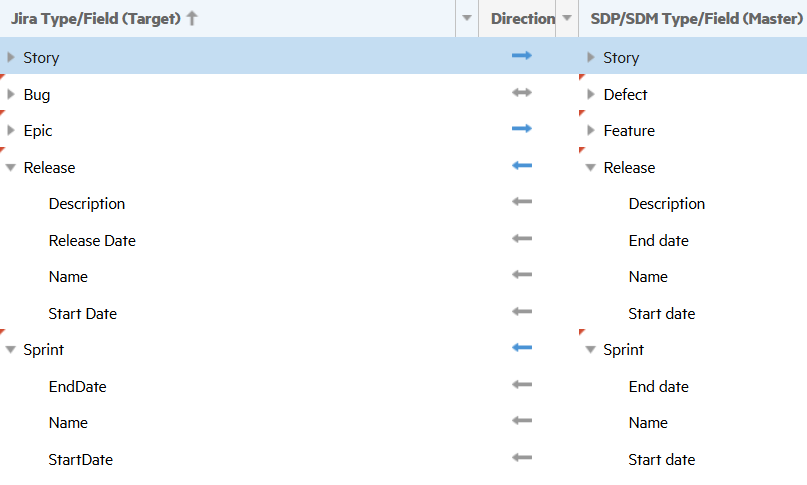Open Jira Type/Field column filter dropdown
Image resolution: width=807 pixels, height=485 pixels.
pyautogui.click(x=466, y=19)
